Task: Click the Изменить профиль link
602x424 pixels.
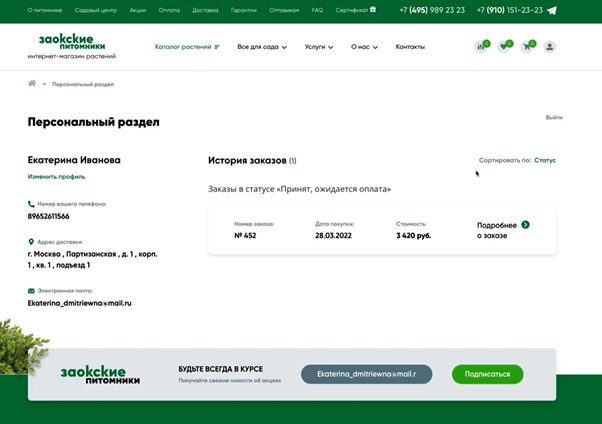Action: (x=56, y=176)
